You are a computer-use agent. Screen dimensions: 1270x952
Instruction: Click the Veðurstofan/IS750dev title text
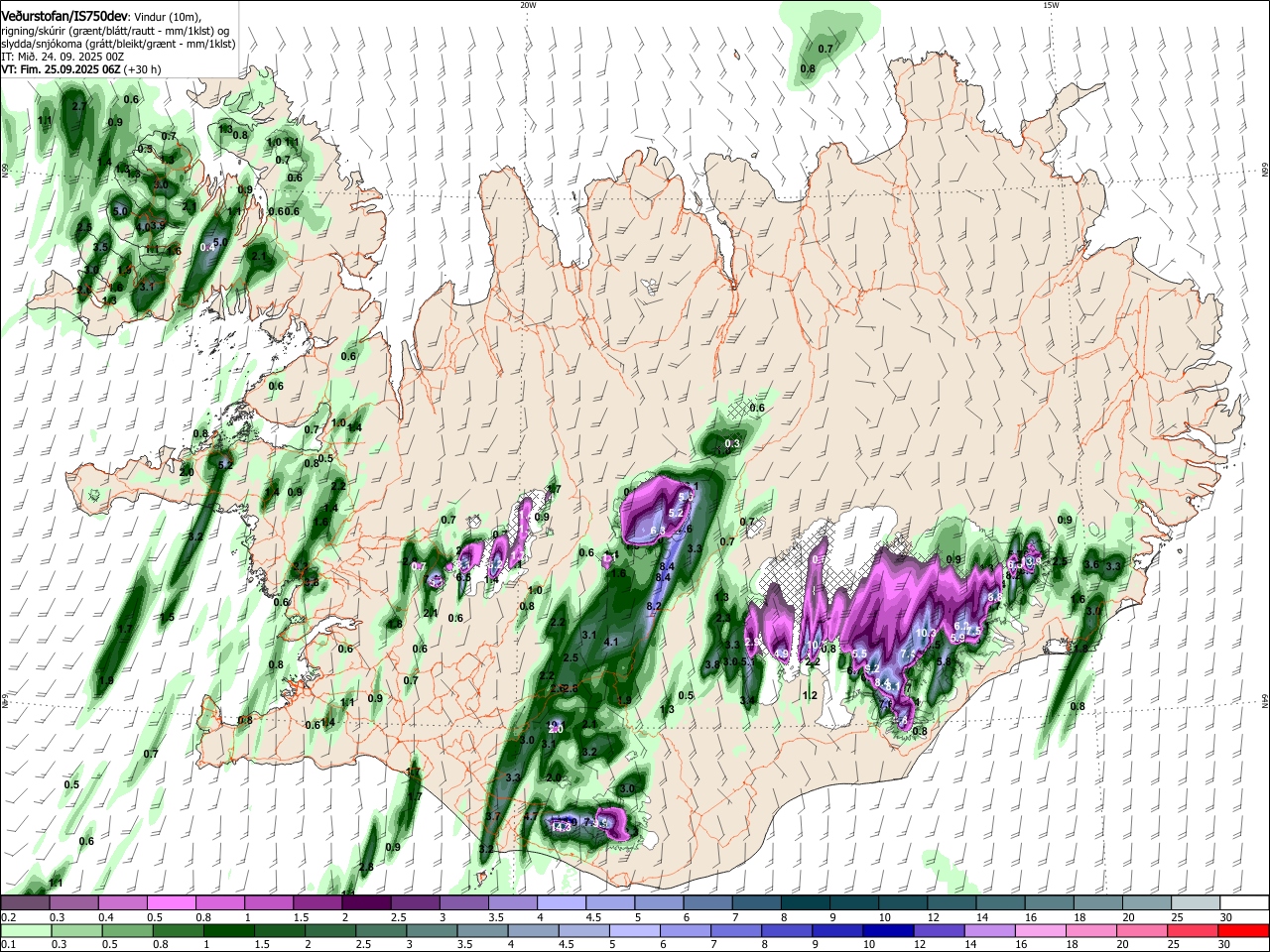(63, 15)
